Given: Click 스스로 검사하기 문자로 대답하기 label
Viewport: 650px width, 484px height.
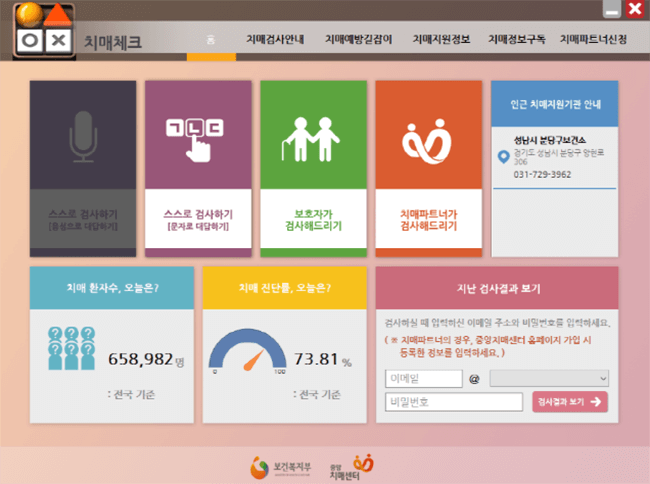Looking at the screenshot, I should pyautogui.click(x=198, y=220).
